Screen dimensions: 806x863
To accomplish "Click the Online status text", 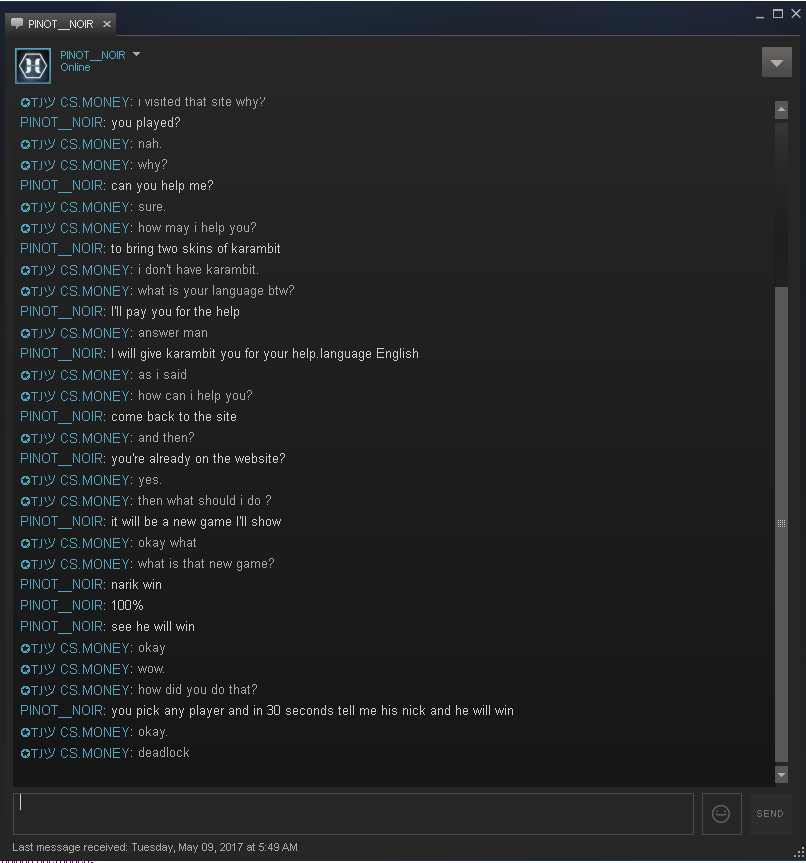I will pos(75,68).
